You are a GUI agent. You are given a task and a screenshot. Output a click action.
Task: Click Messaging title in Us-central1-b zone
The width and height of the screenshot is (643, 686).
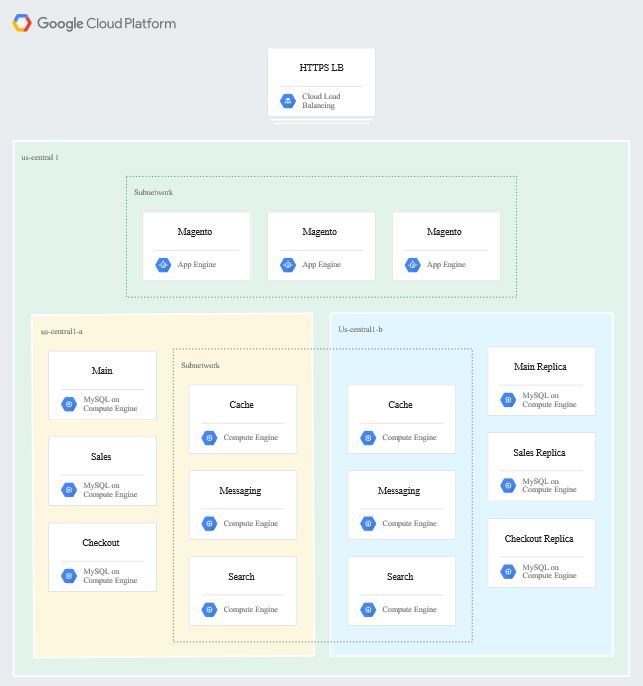click(399, 491)
